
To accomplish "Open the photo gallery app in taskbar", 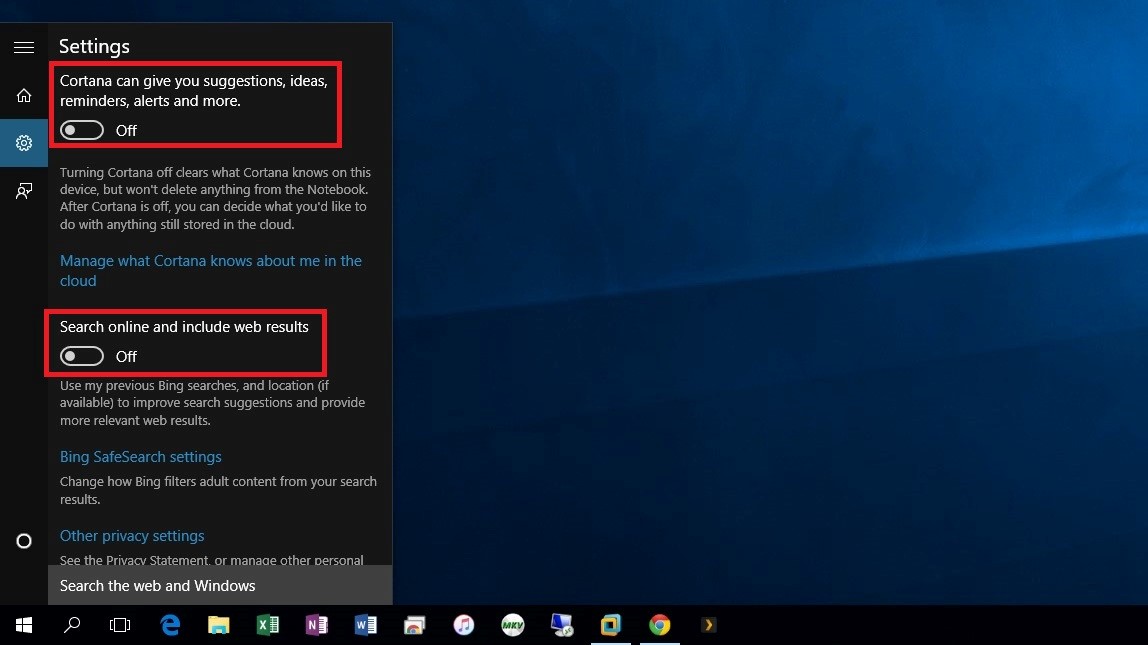I will (x=414, y=625).
